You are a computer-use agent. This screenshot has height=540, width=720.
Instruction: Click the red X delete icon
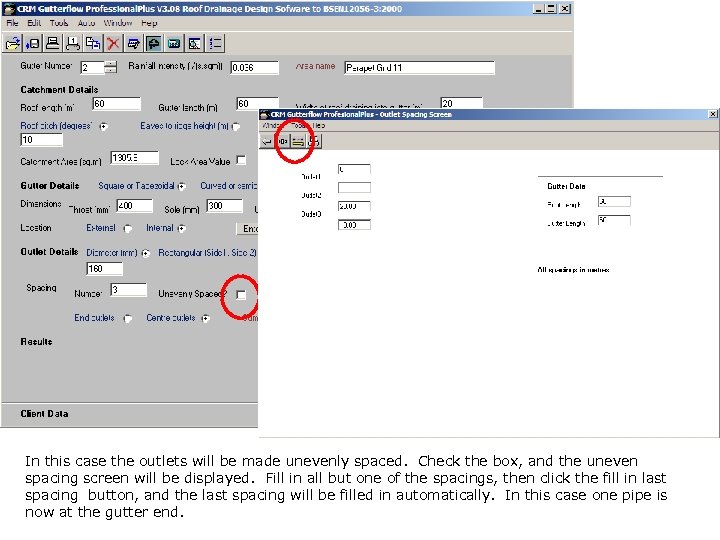[x=113, y=44]
